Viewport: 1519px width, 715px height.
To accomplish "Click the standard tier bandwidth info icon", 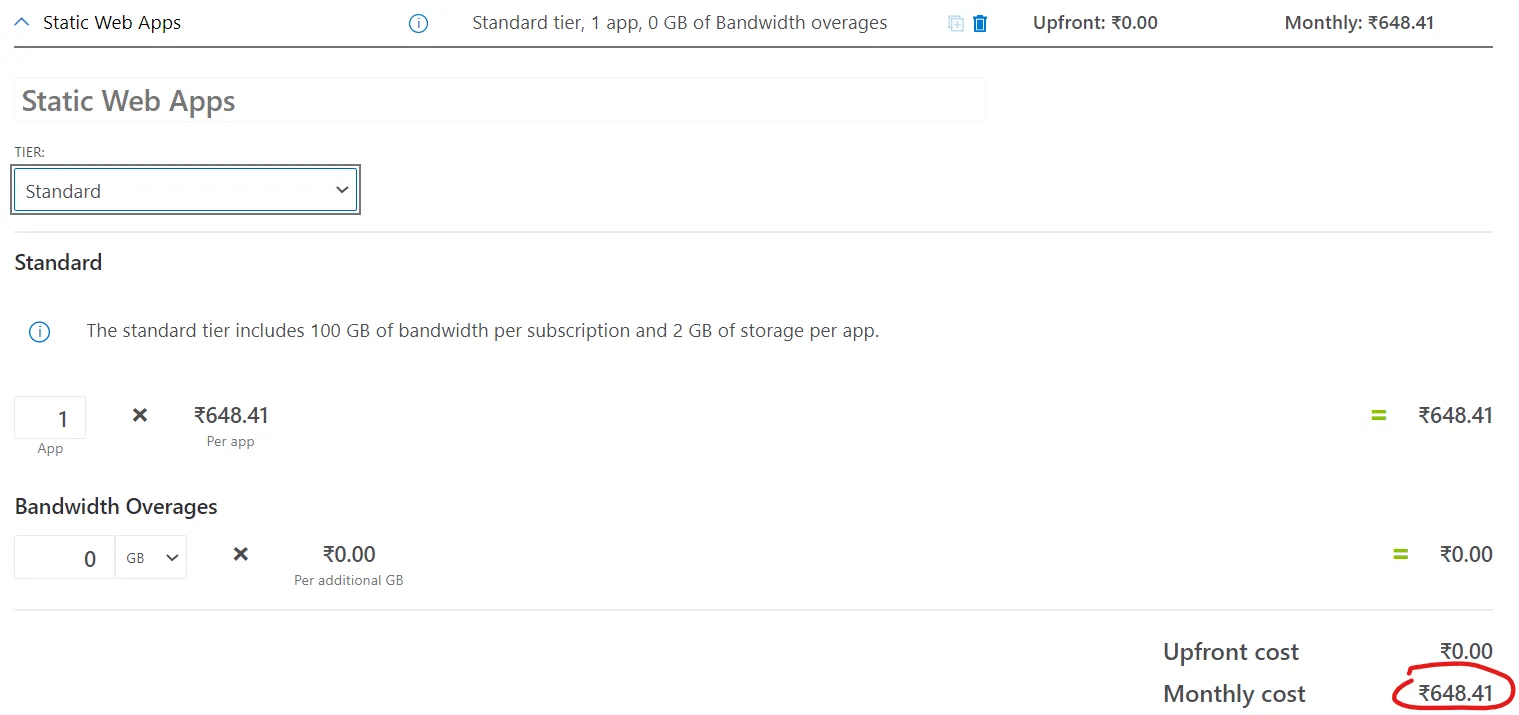I will pos(39,331).
